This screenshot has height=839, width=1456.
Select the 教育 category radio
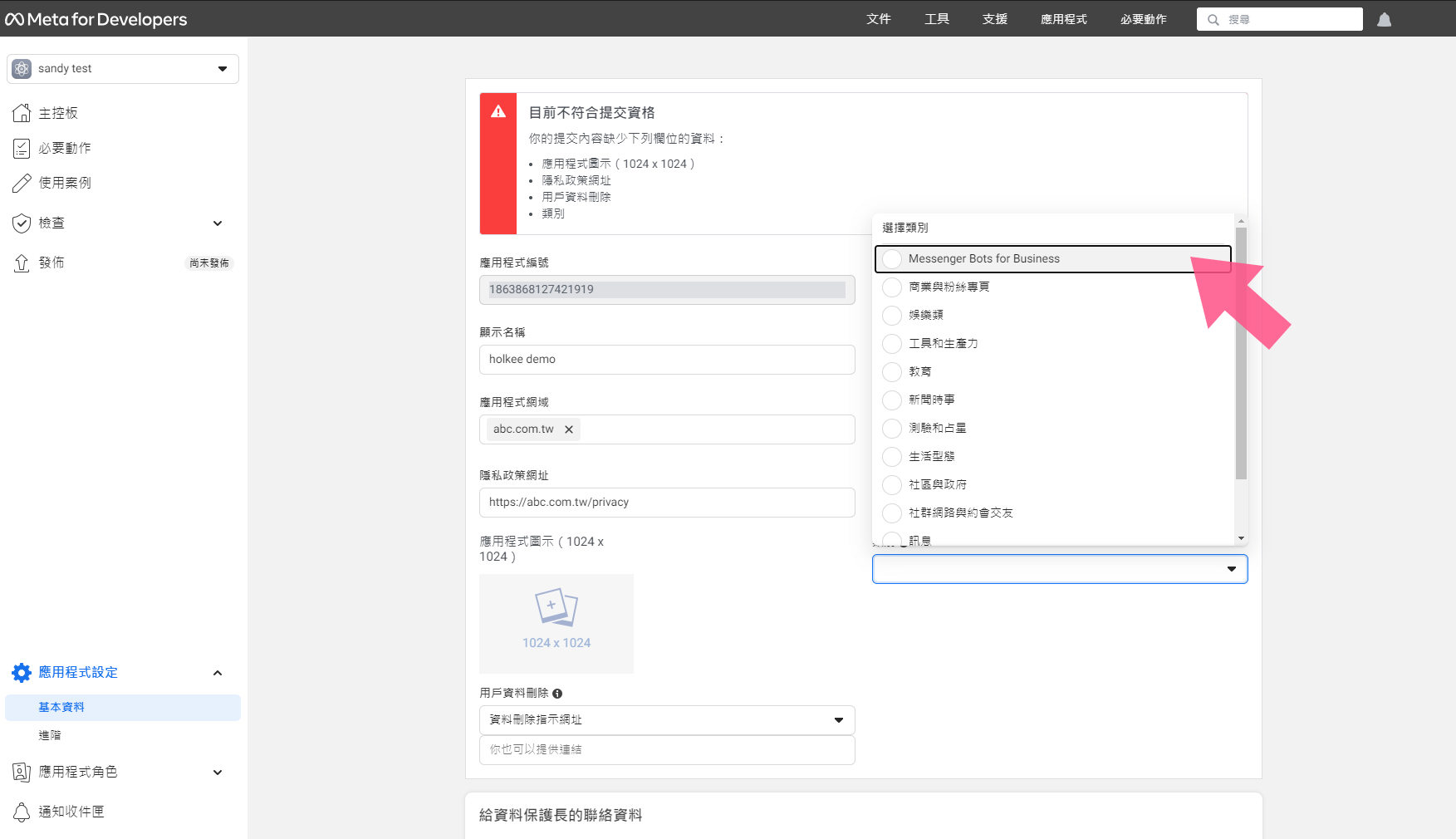click(x=892, y=372)
